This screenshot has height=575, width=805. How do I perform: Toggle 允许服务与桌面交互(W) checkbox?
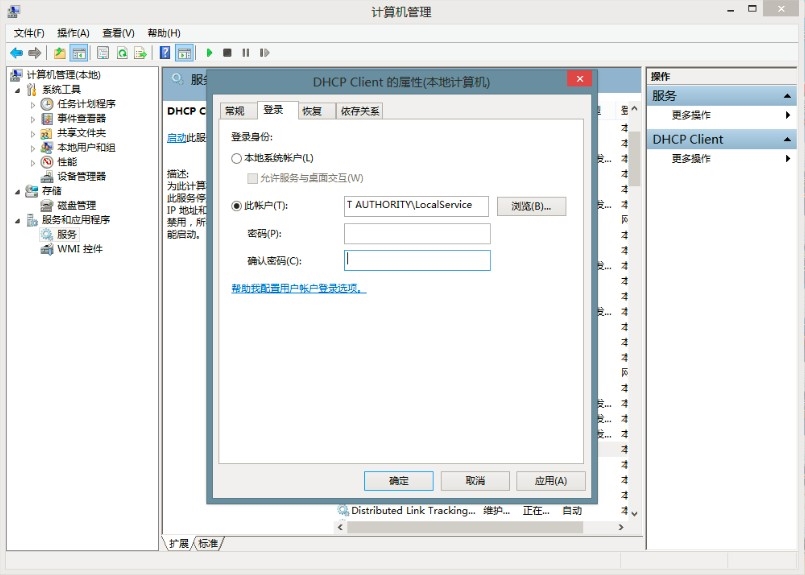(x=252, y=178)
